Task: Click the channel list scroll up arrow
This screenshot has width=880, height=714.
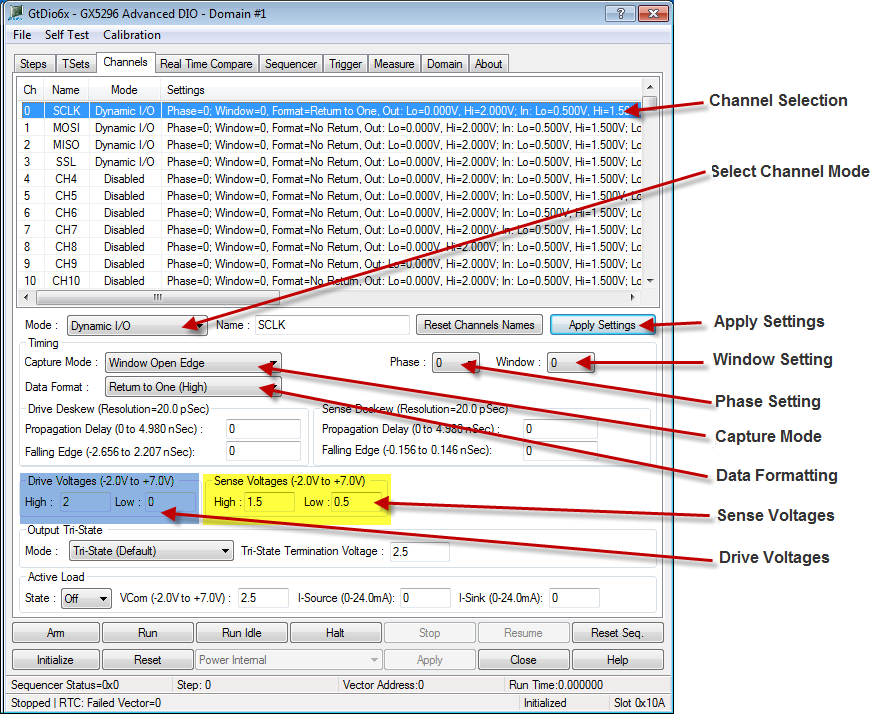Action: [650, 87]
